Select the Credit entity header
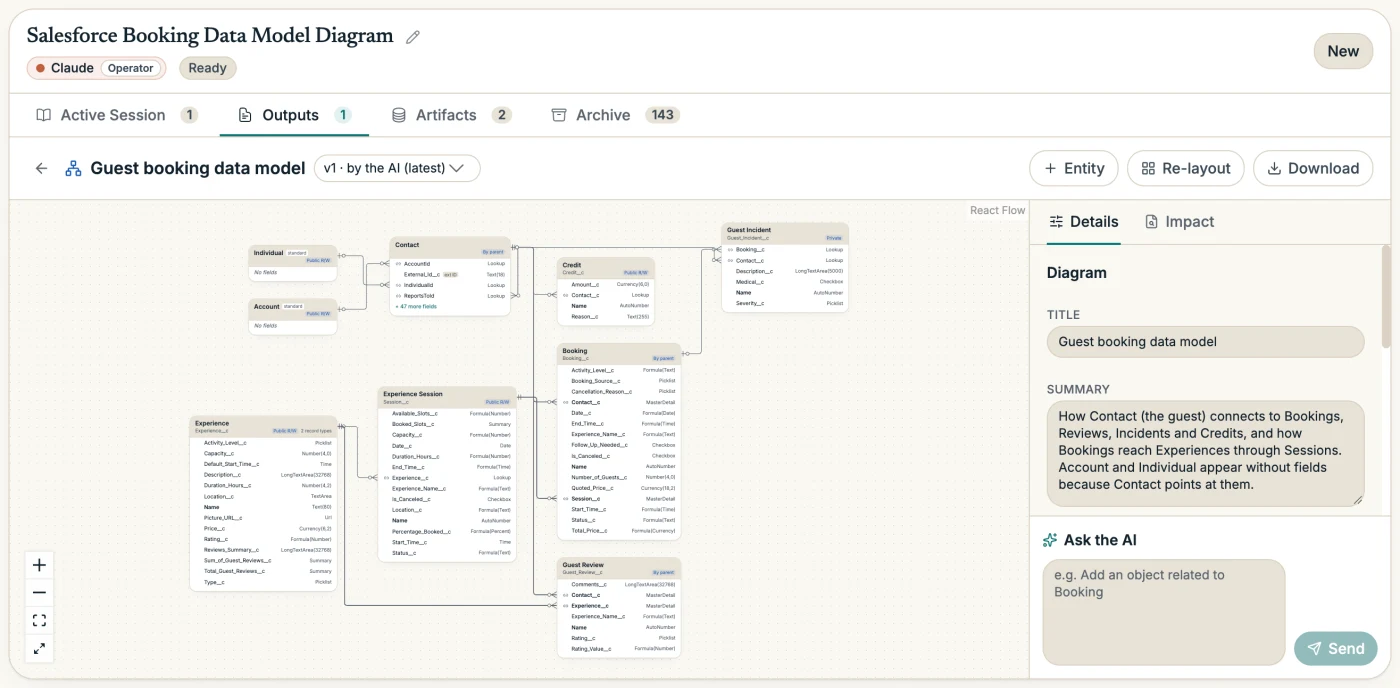 [x=606, y=268]
